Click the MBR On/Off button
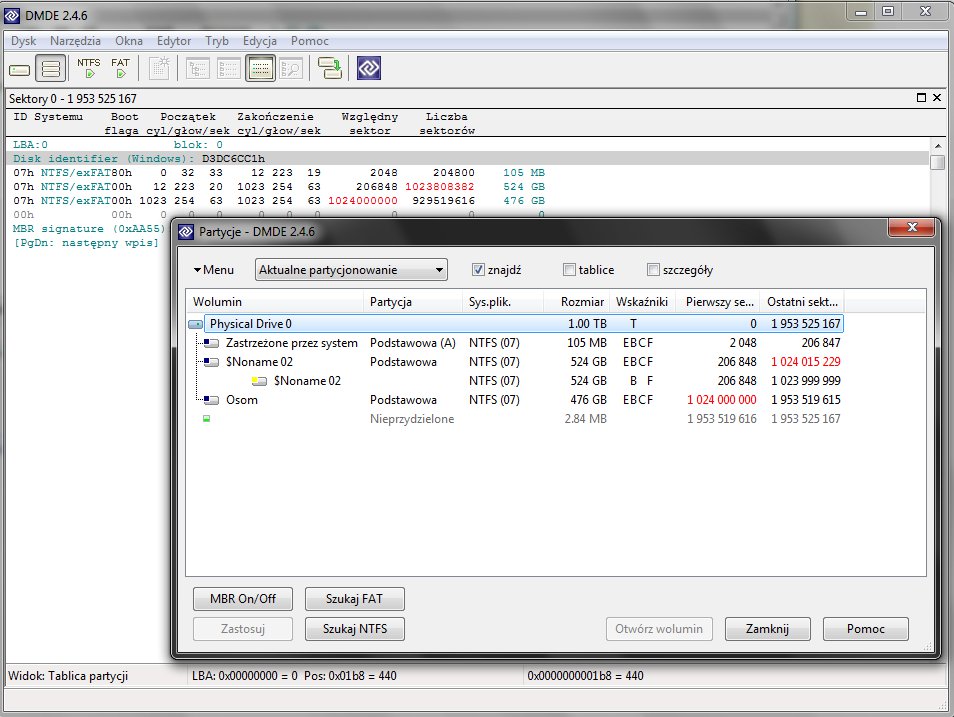 [243, 599]
